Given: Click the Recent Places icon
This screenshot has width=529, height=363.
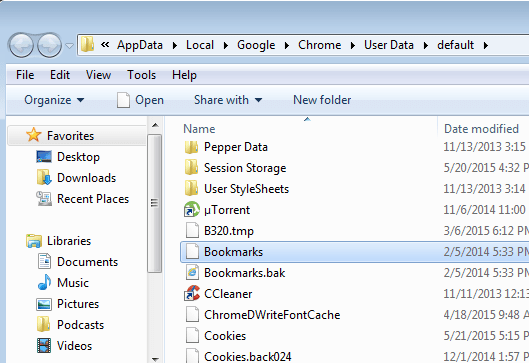Looking at the screenshot, I should pos(44,198).
